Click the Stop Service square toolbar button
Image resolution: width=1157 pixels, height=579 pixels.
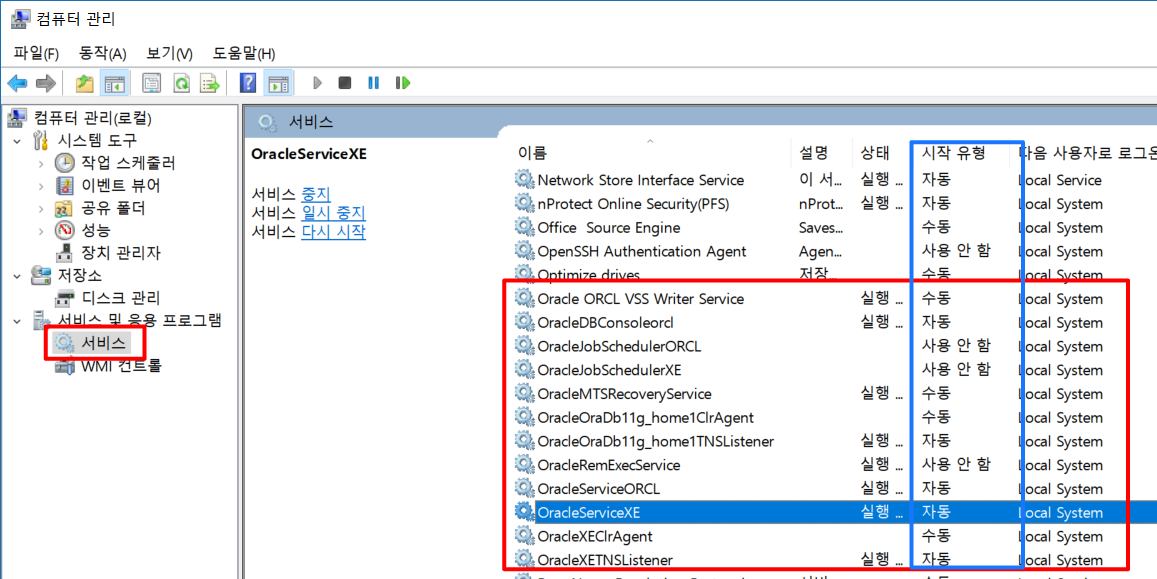coord(345,83)
